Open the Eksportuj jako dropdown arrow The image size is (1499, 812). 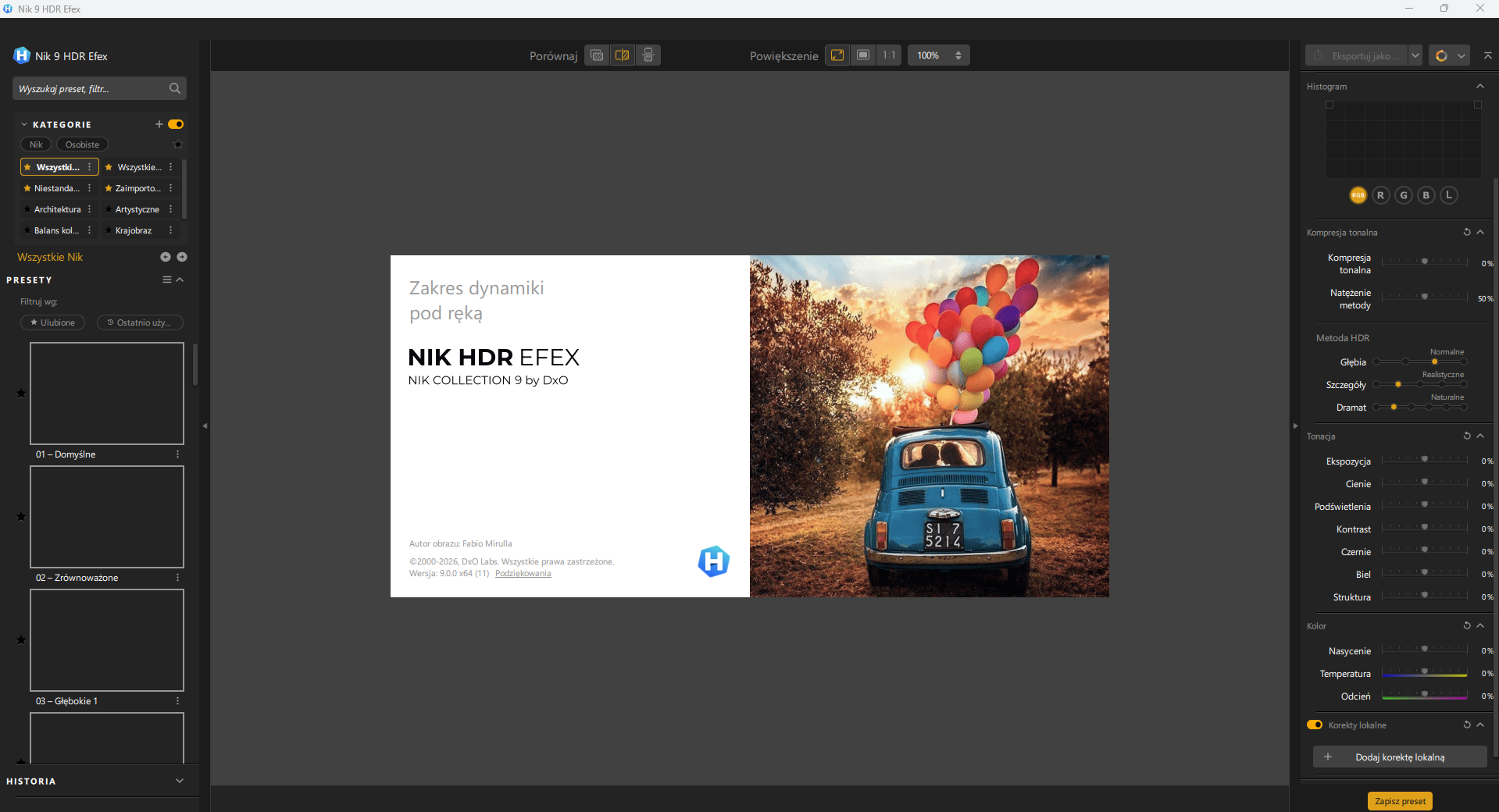pos(1415,55)
